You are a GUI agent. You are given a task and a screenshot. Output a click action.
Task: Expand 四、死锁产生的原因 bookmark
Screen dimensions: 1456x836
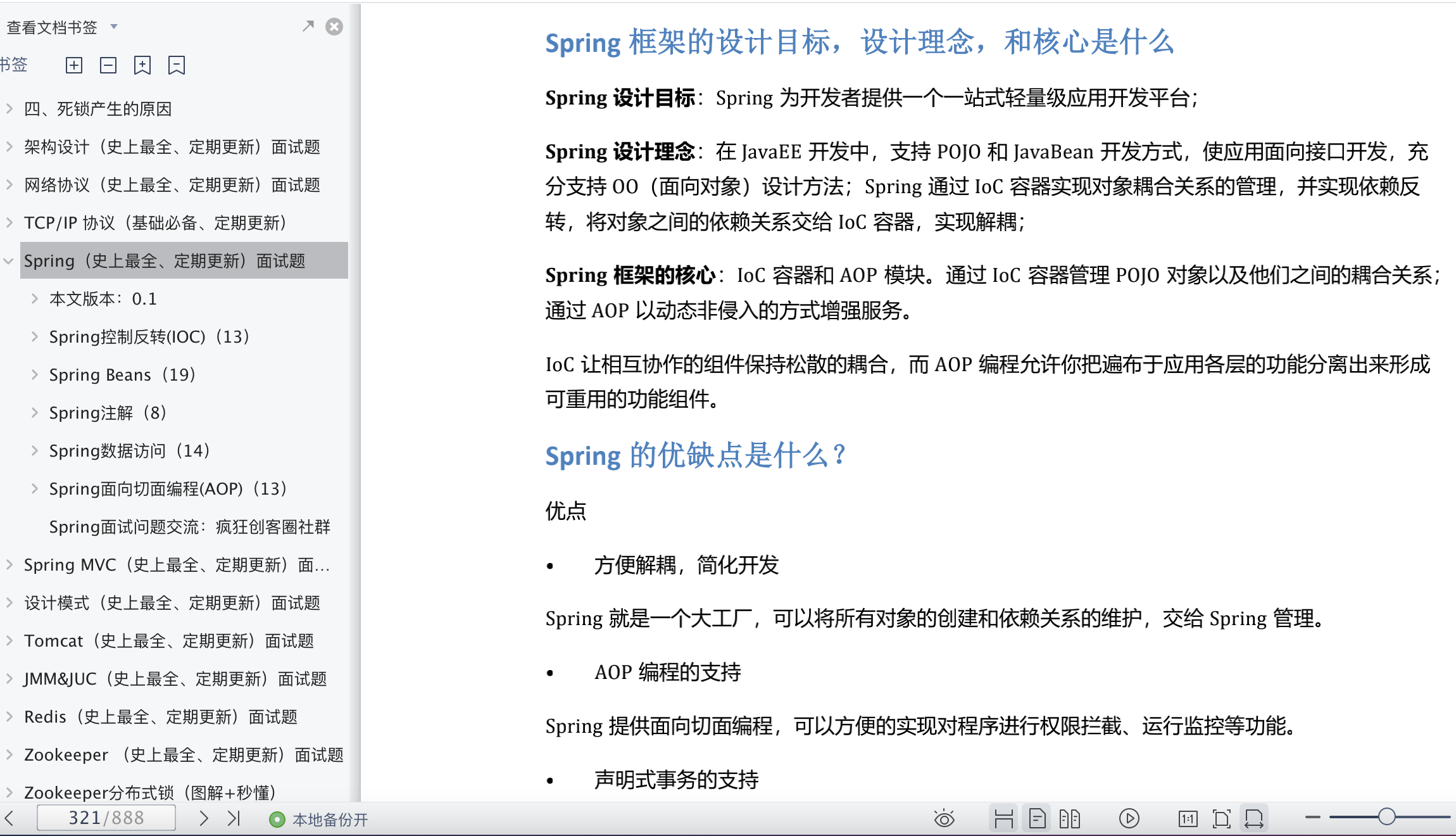pos(9,108)
